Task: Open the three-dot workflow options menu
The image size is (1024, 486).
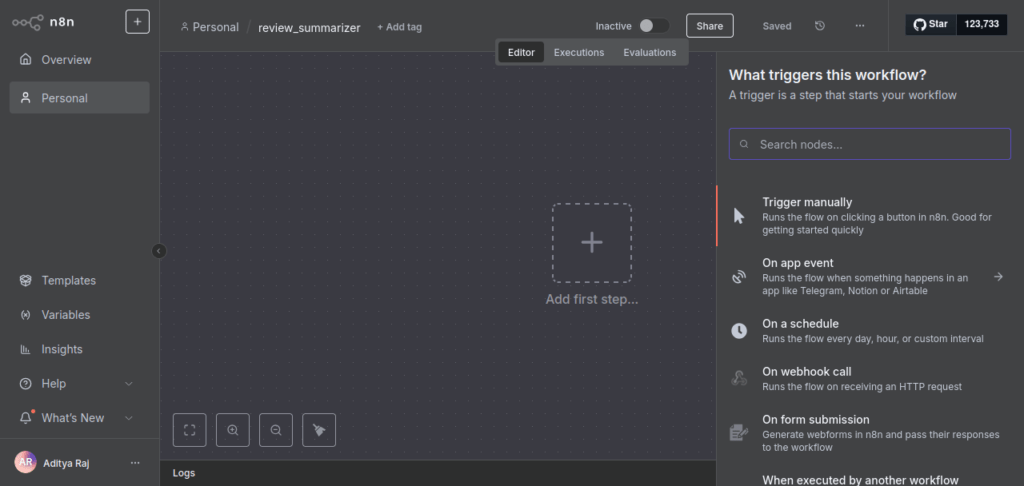Action: (860, 26)
